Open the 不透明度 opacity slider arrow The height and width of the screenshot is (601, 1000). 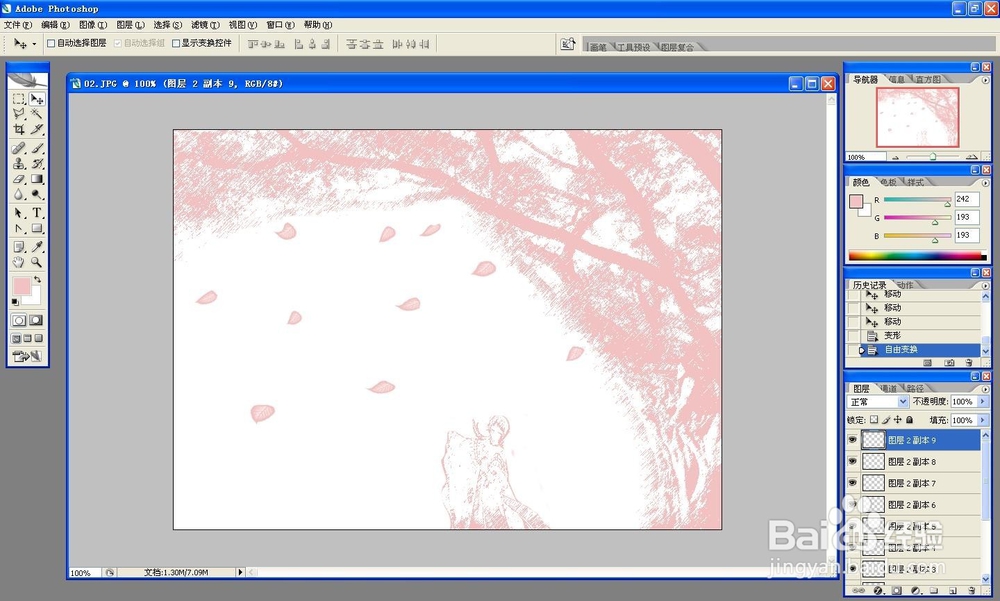coord(982,401)
